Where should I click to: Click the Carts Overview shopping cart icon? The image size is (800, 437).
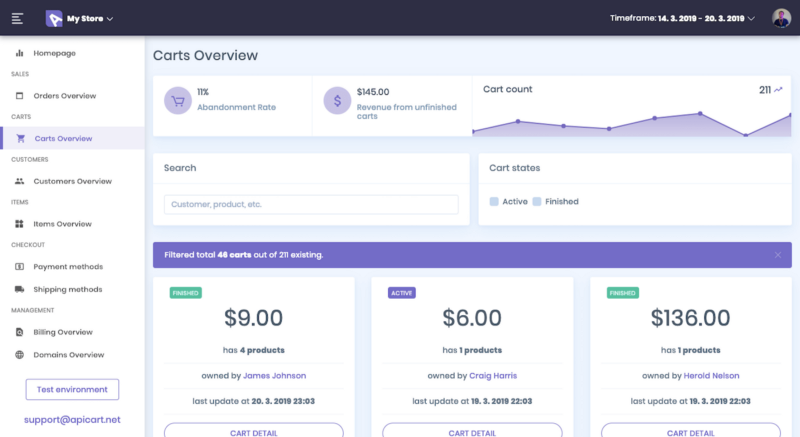20,138
